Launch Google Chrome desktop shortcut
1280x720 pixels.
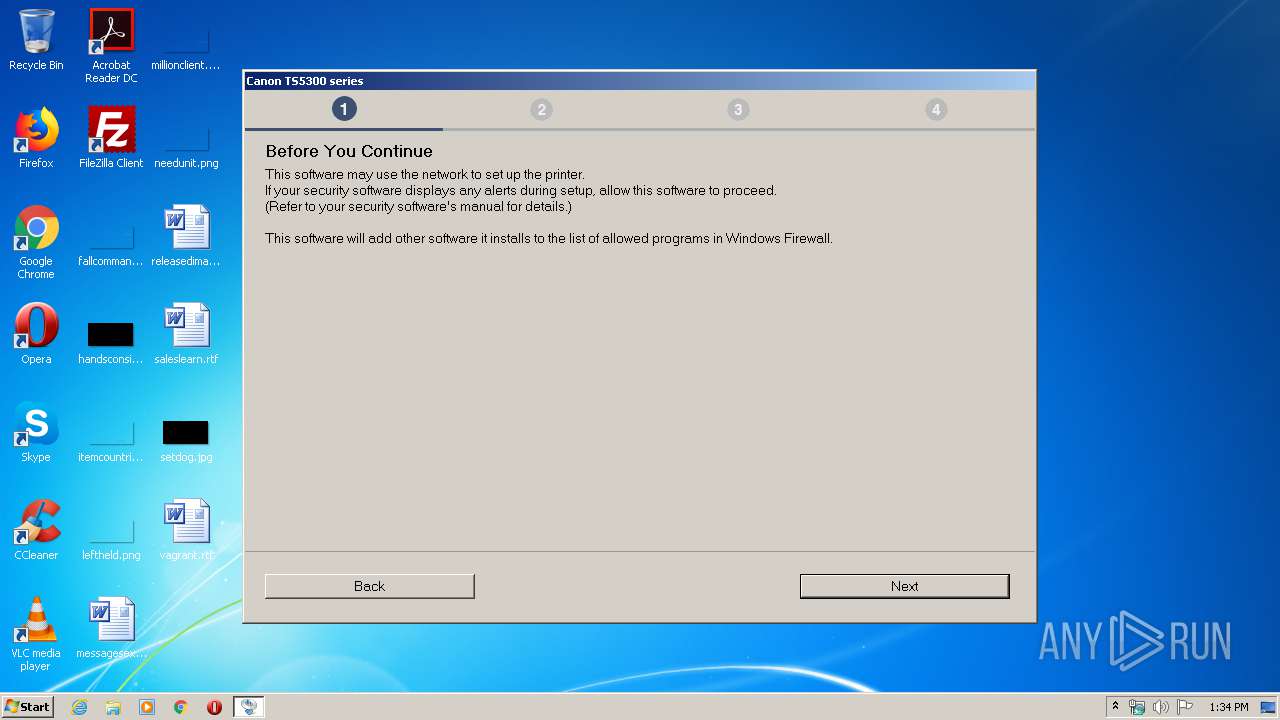[36, 242]
